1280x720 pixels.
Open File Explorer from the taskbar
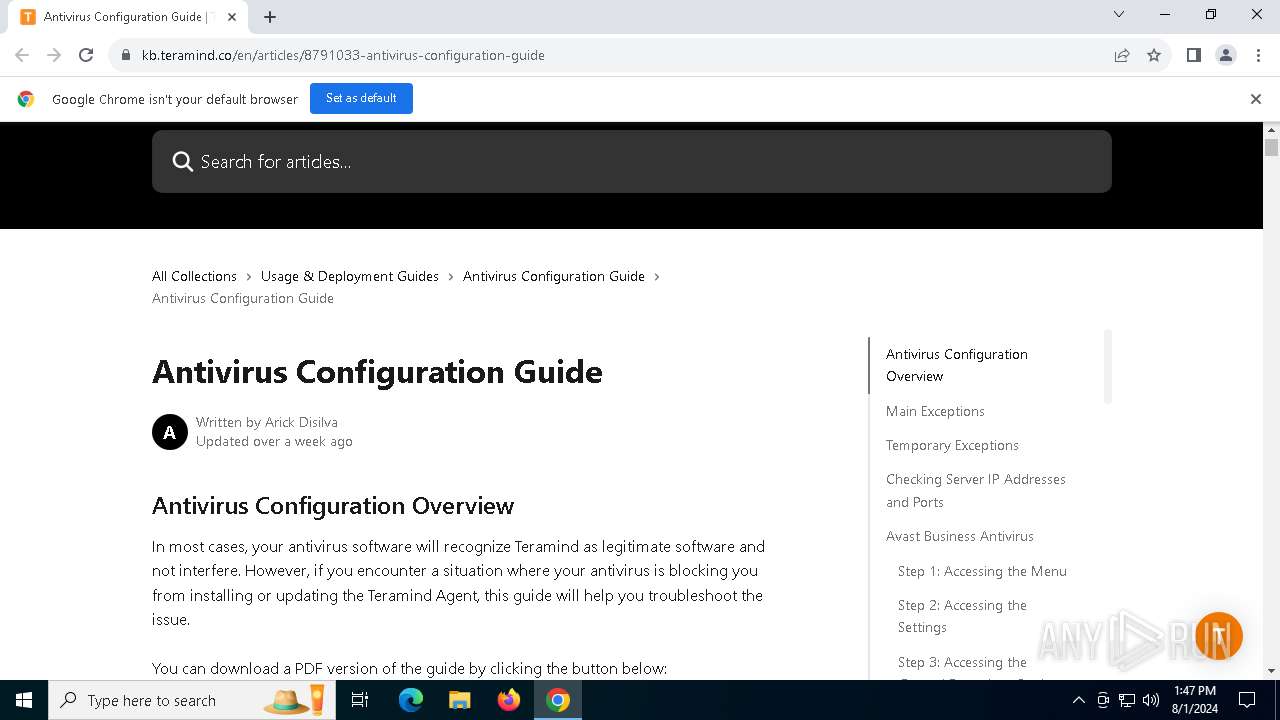[x=460, y=700]
